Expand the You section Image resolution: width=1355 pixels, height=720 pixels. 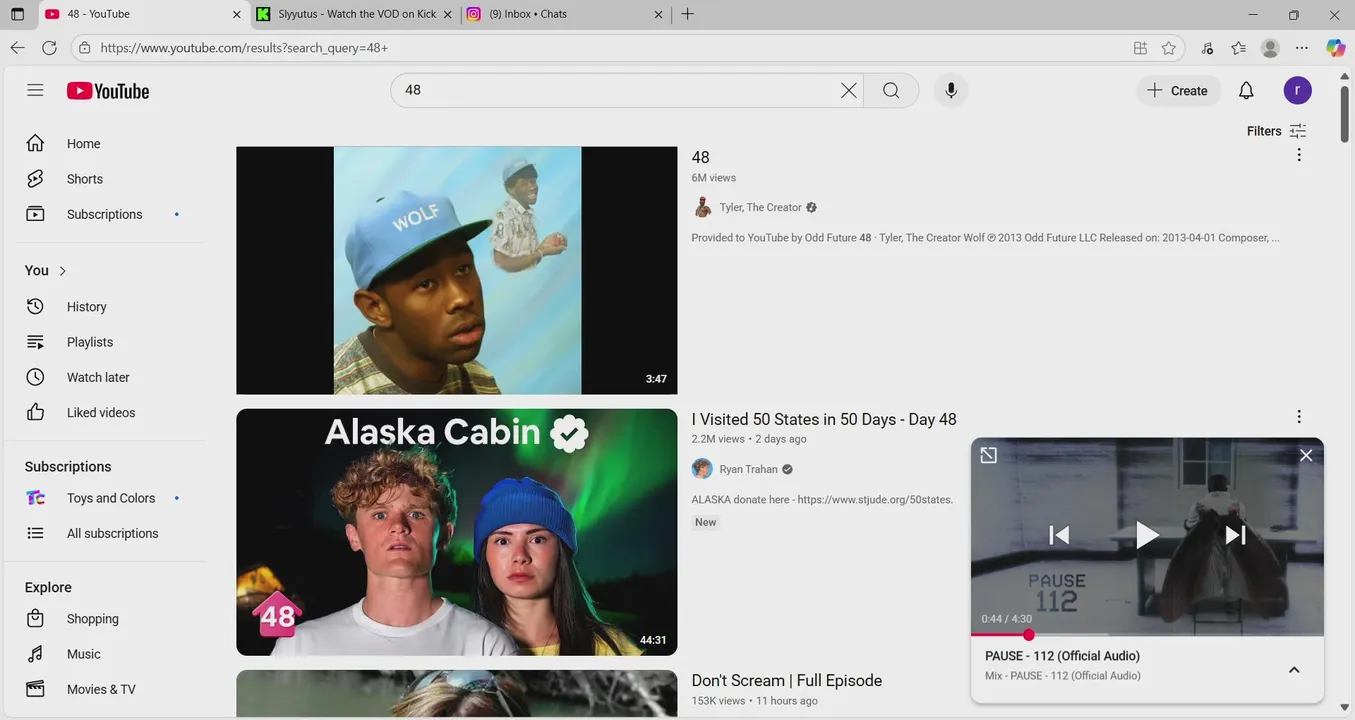(x=46, y=270)
